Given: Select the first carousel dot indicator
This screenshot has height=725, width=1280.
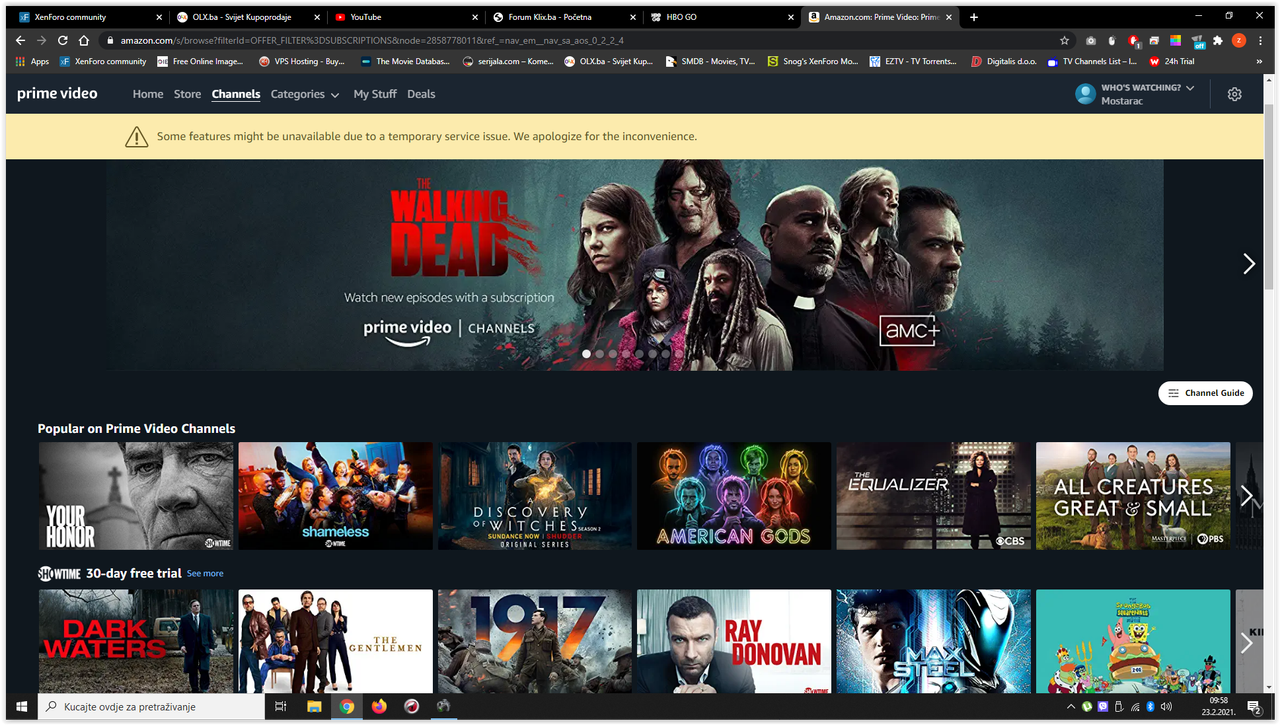Looking at the screenshot, I should tap(586, 354).
